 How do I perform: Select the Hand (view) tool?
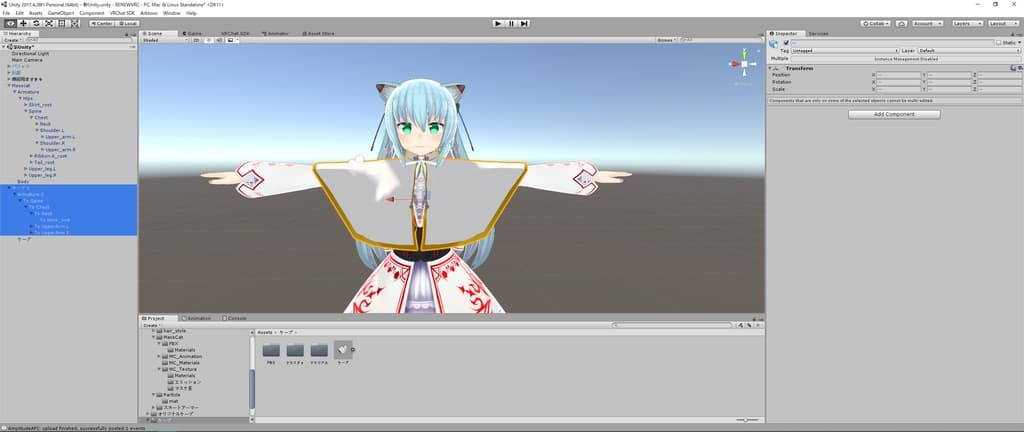10,23
